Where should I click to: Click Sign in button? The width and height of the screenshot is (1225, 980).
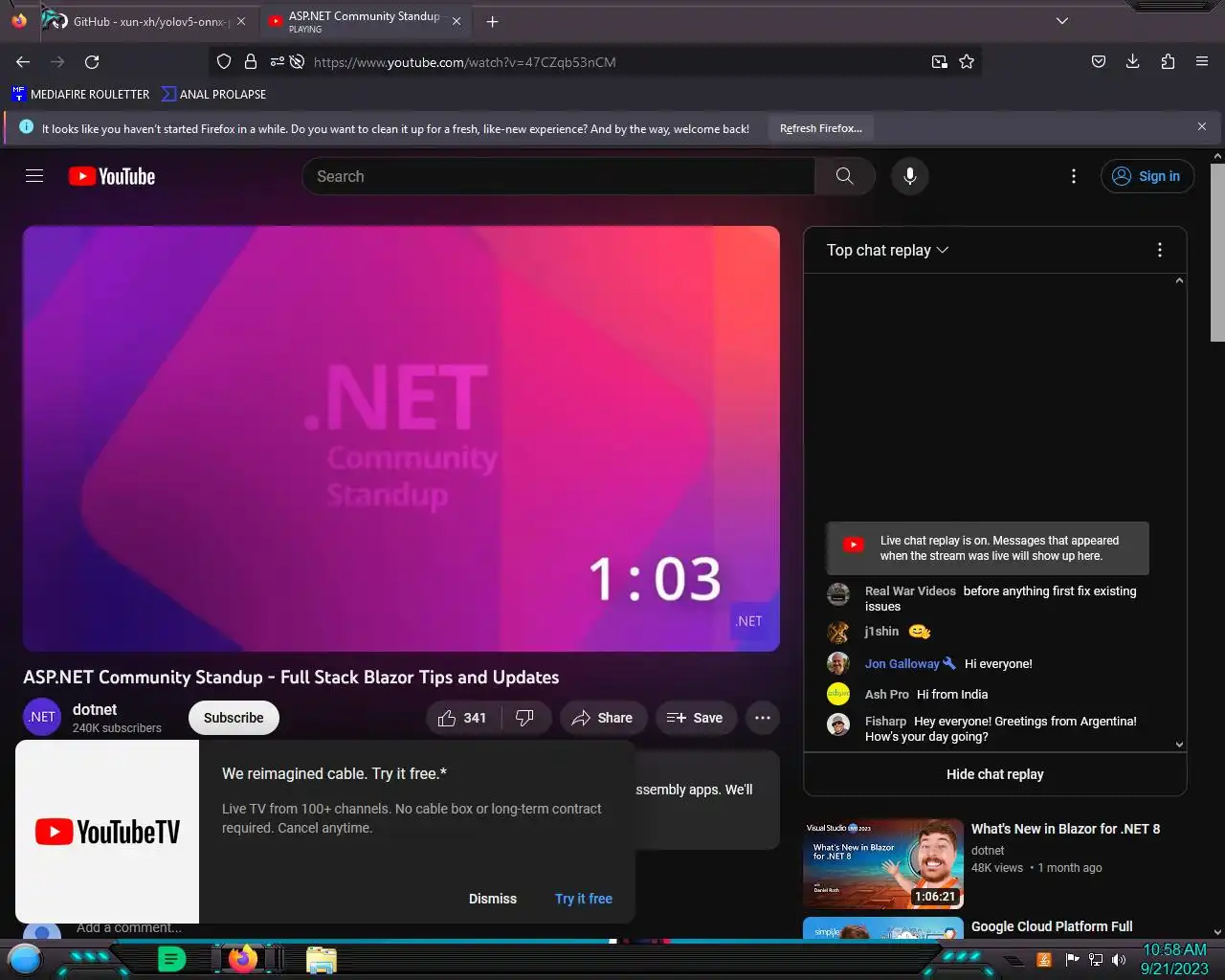point(1147,176)
